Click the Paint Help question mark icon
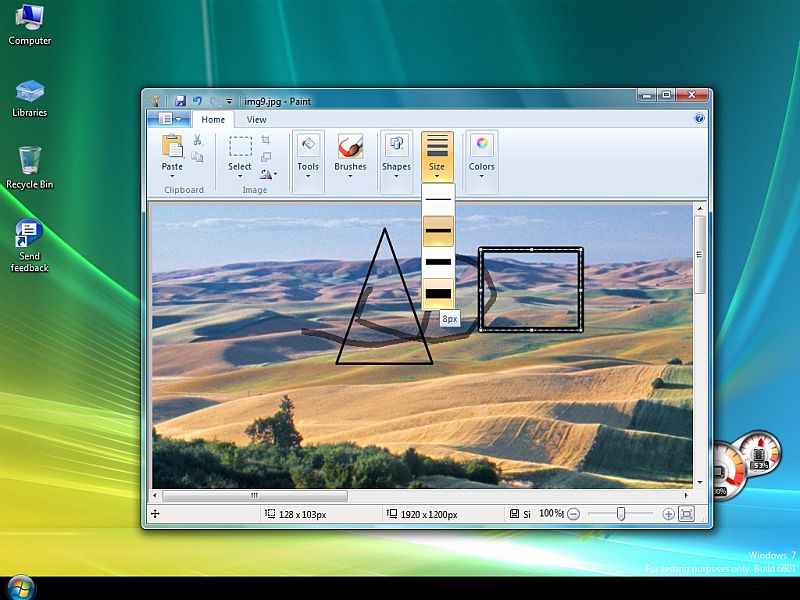800x600 pixels. pyautogui.click(x=700, y=119)
